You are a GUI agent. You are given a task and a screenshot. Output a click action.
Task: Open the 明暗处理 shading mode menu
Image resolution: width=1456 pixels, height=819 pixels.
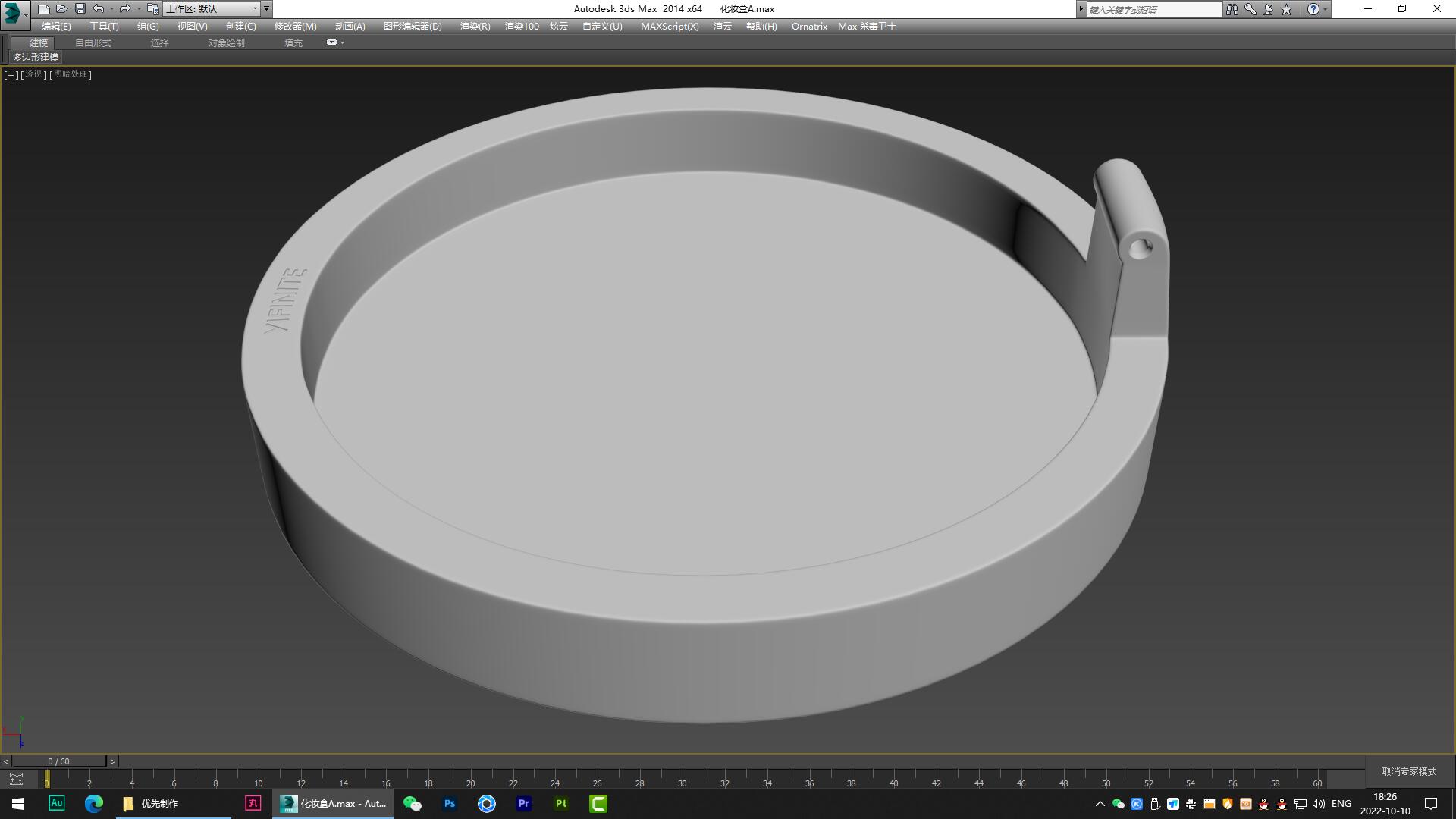click(71, 74)
